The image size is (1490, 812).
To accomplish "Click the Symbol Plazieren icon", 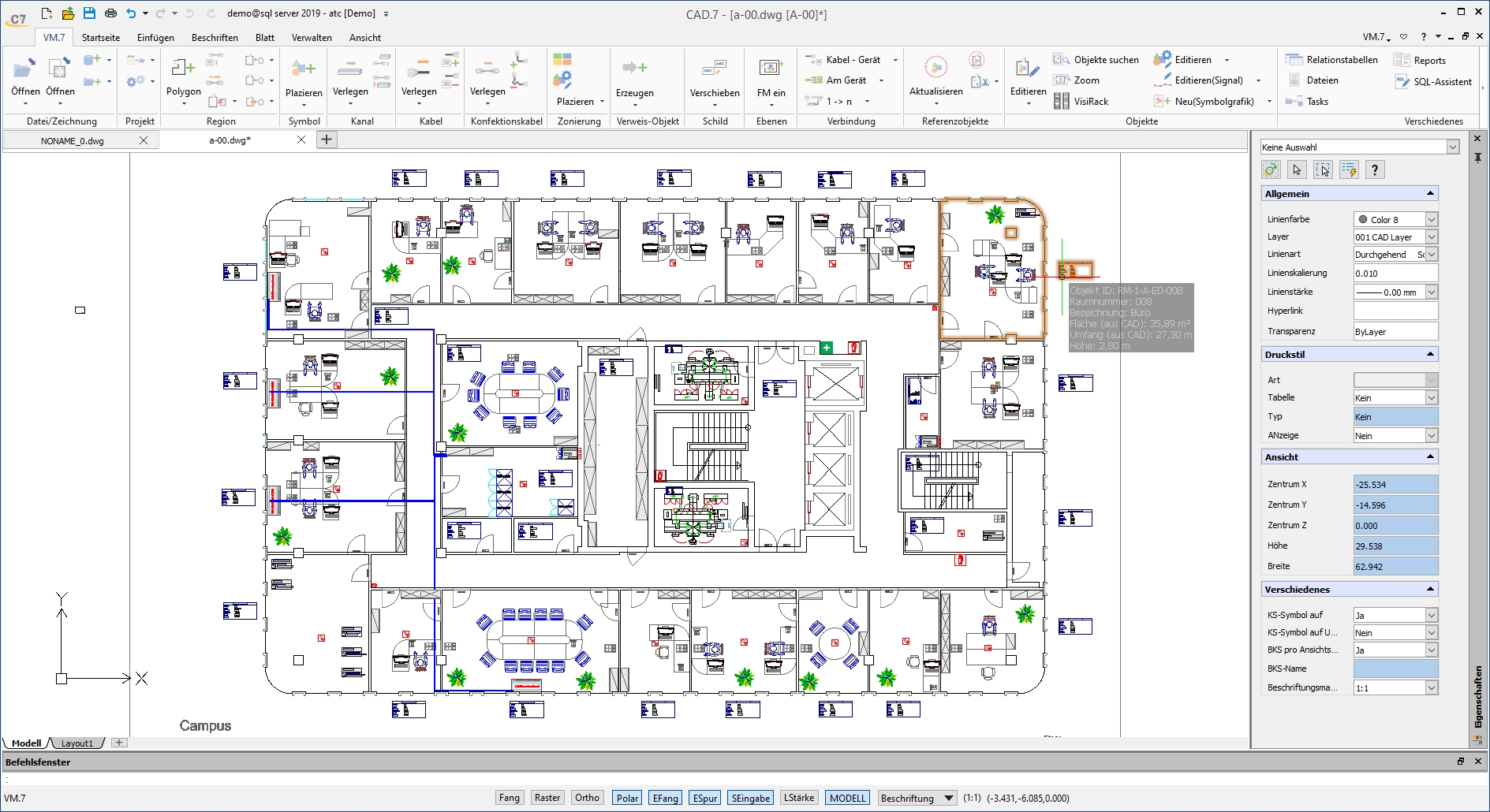I will pos(303,69).
